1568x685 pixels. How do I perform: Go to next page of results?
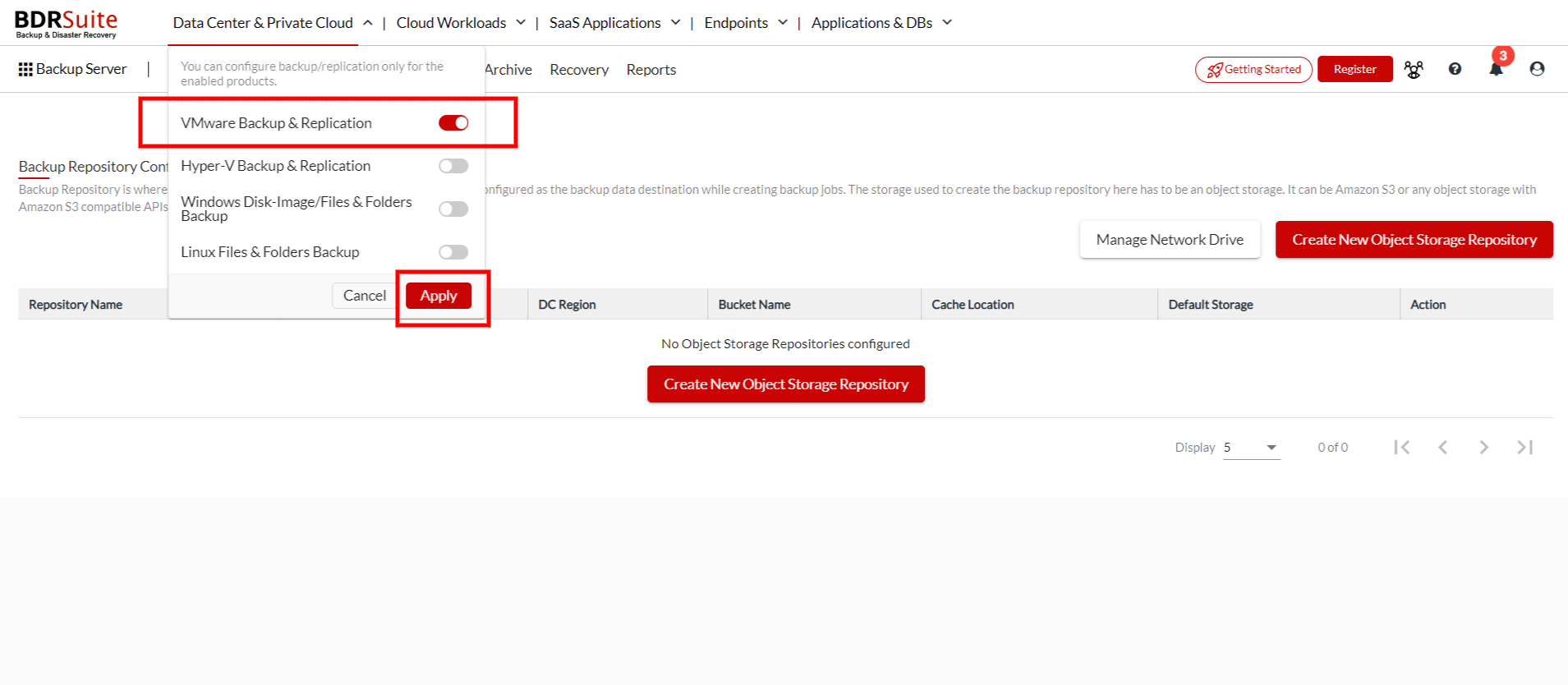(x=1484, y=447)
